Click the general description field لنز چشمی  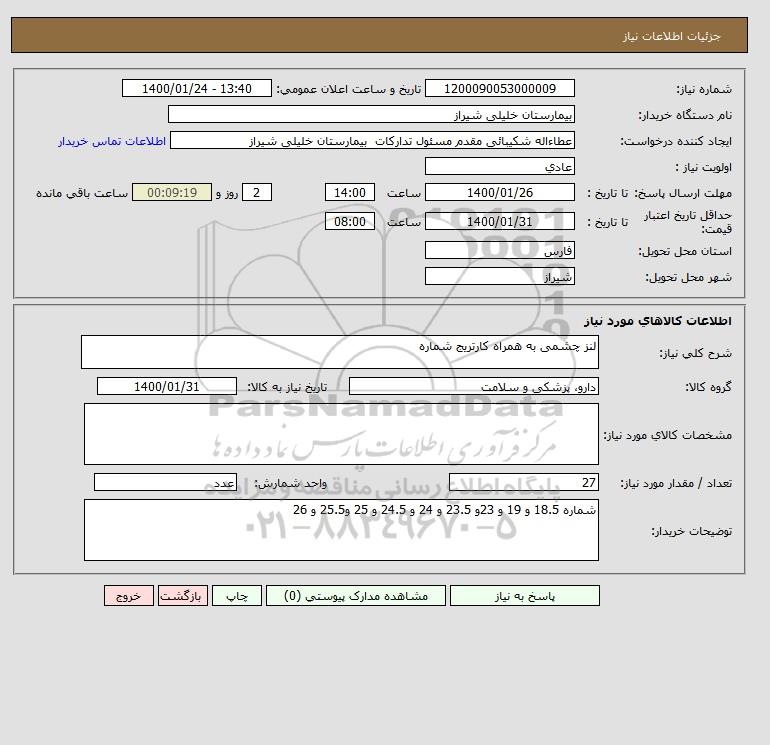coord(340,352)
